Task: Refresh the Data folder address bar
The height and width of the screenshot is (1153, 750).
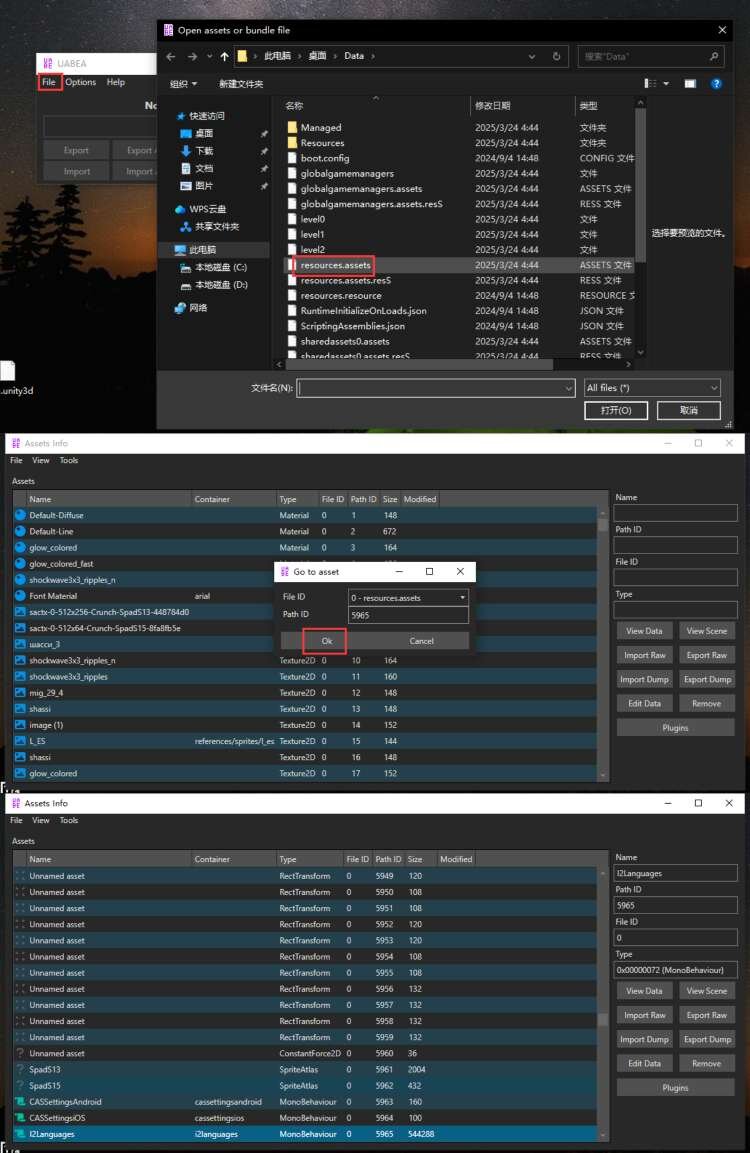Action: (557, 57)
